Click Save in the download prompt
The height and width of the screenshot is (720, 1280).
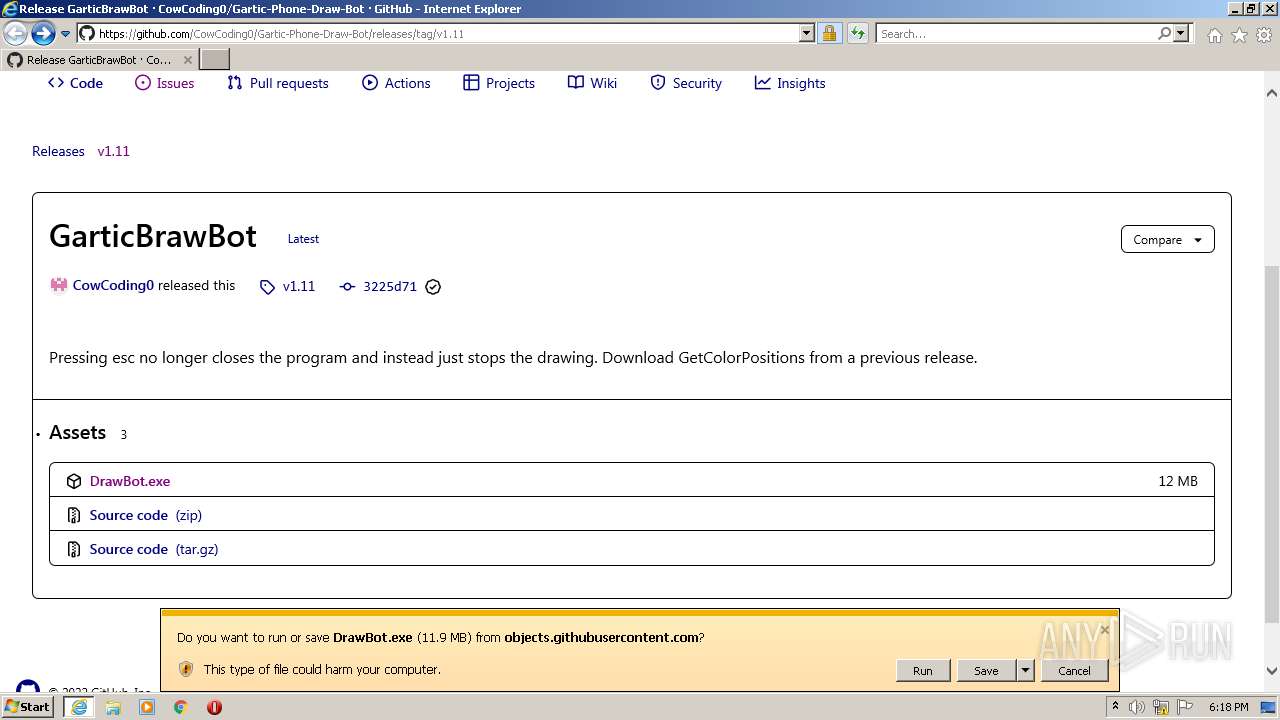click(x=986, y=671)
